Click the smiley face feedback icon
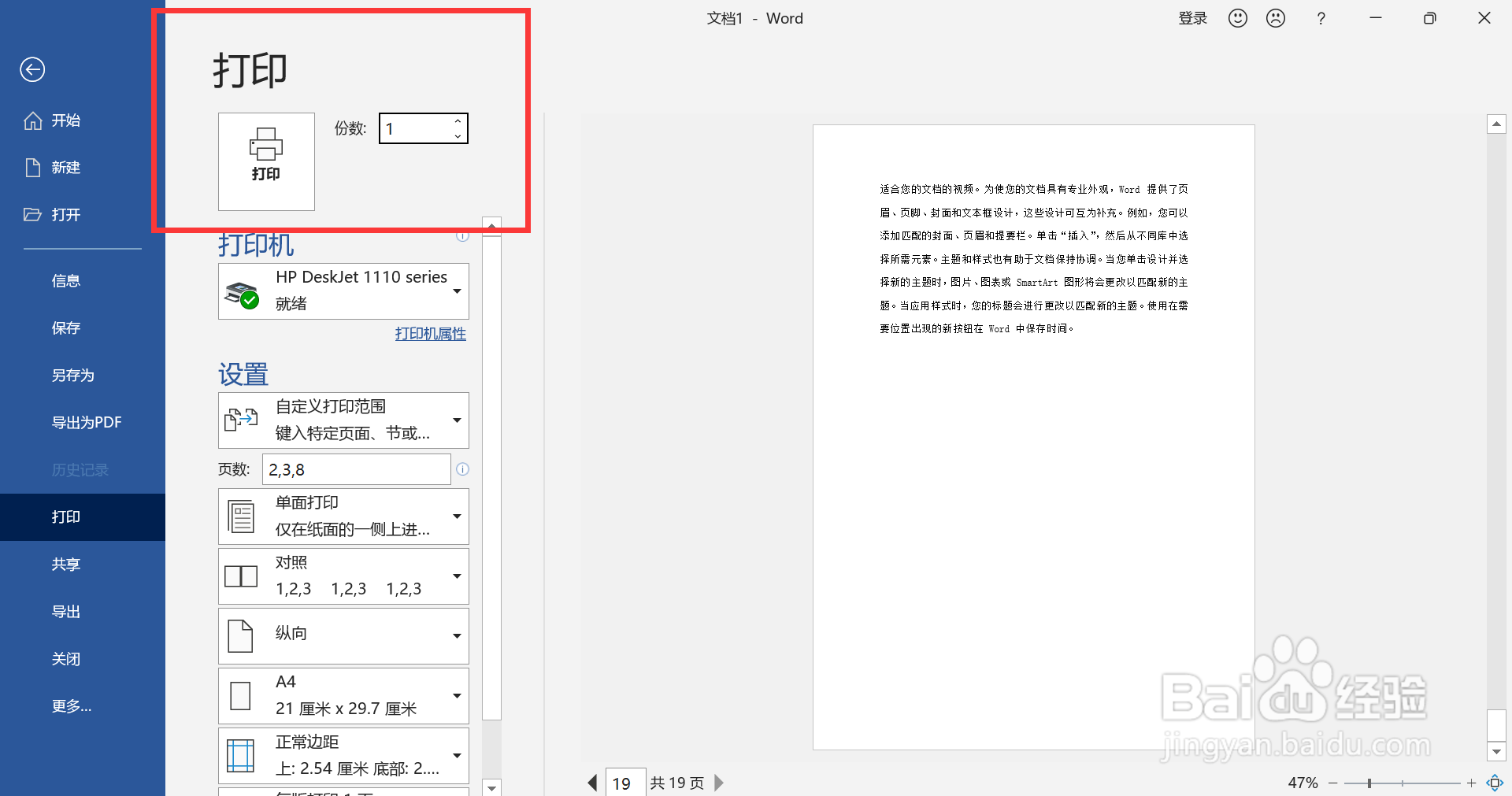This screenshot has width=1512, height=796. 1238,18
